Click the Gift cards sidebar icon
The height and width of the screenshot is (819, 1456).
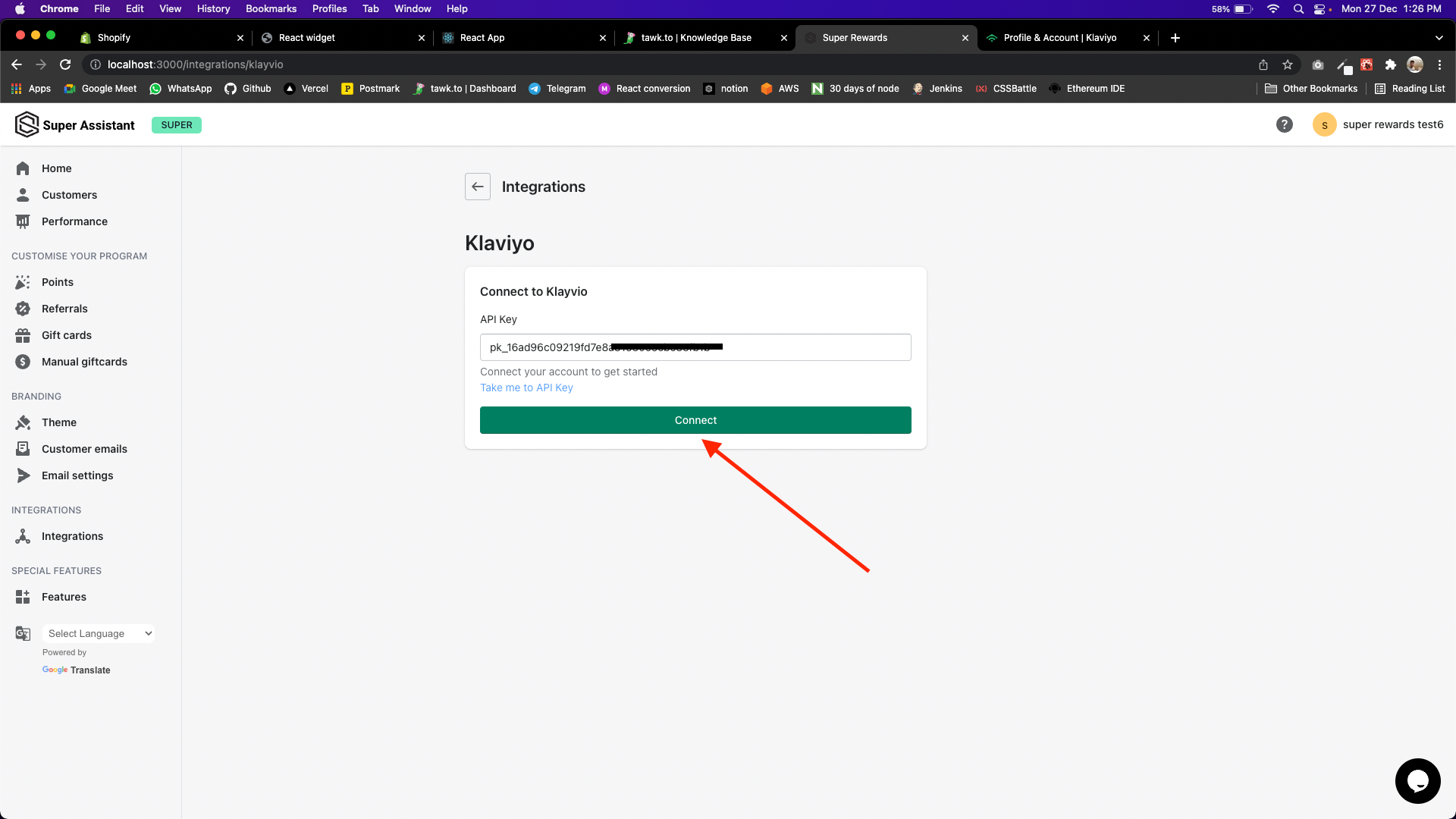[23, 335]
